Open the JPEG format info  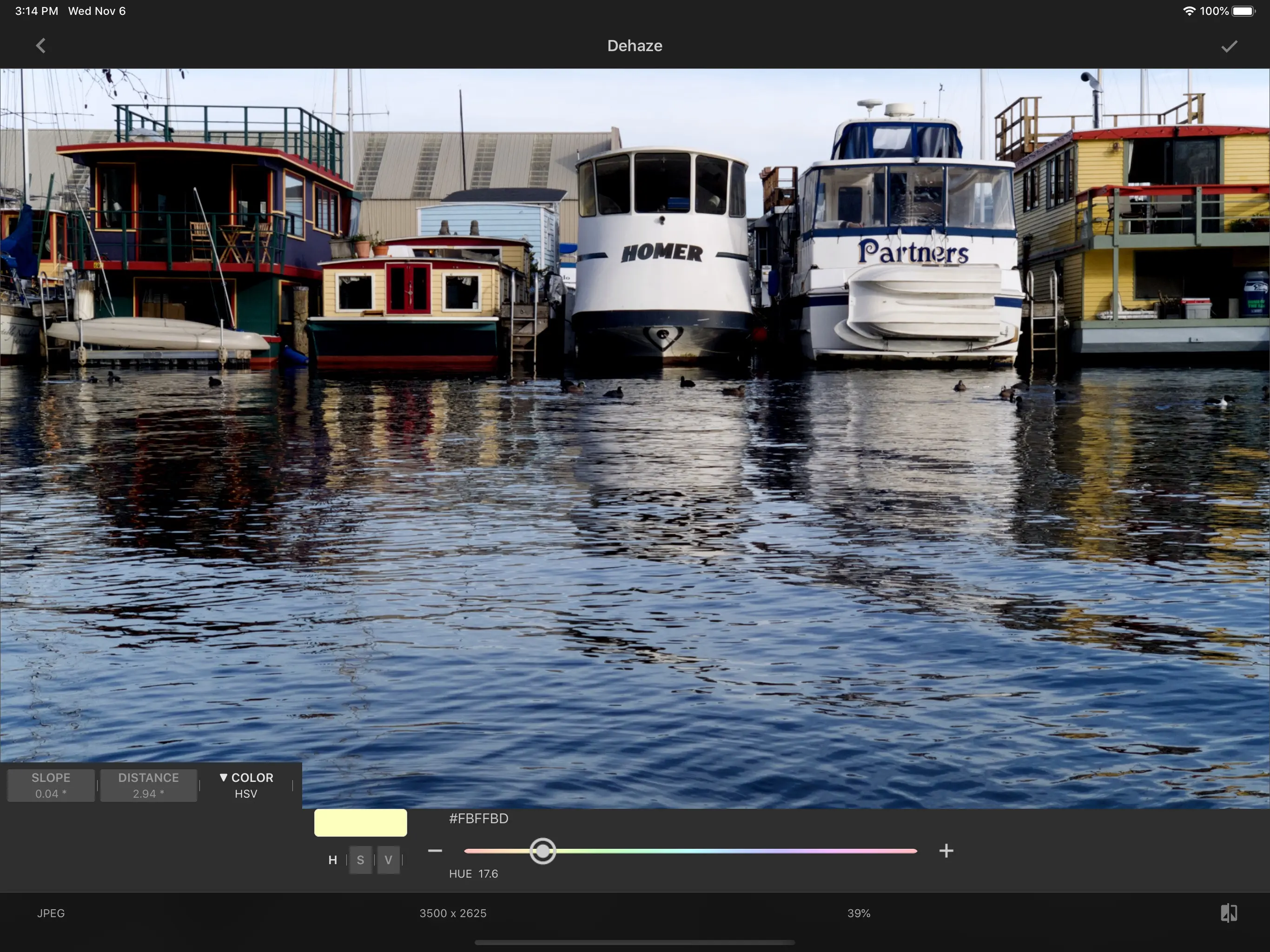pos(51,913)
